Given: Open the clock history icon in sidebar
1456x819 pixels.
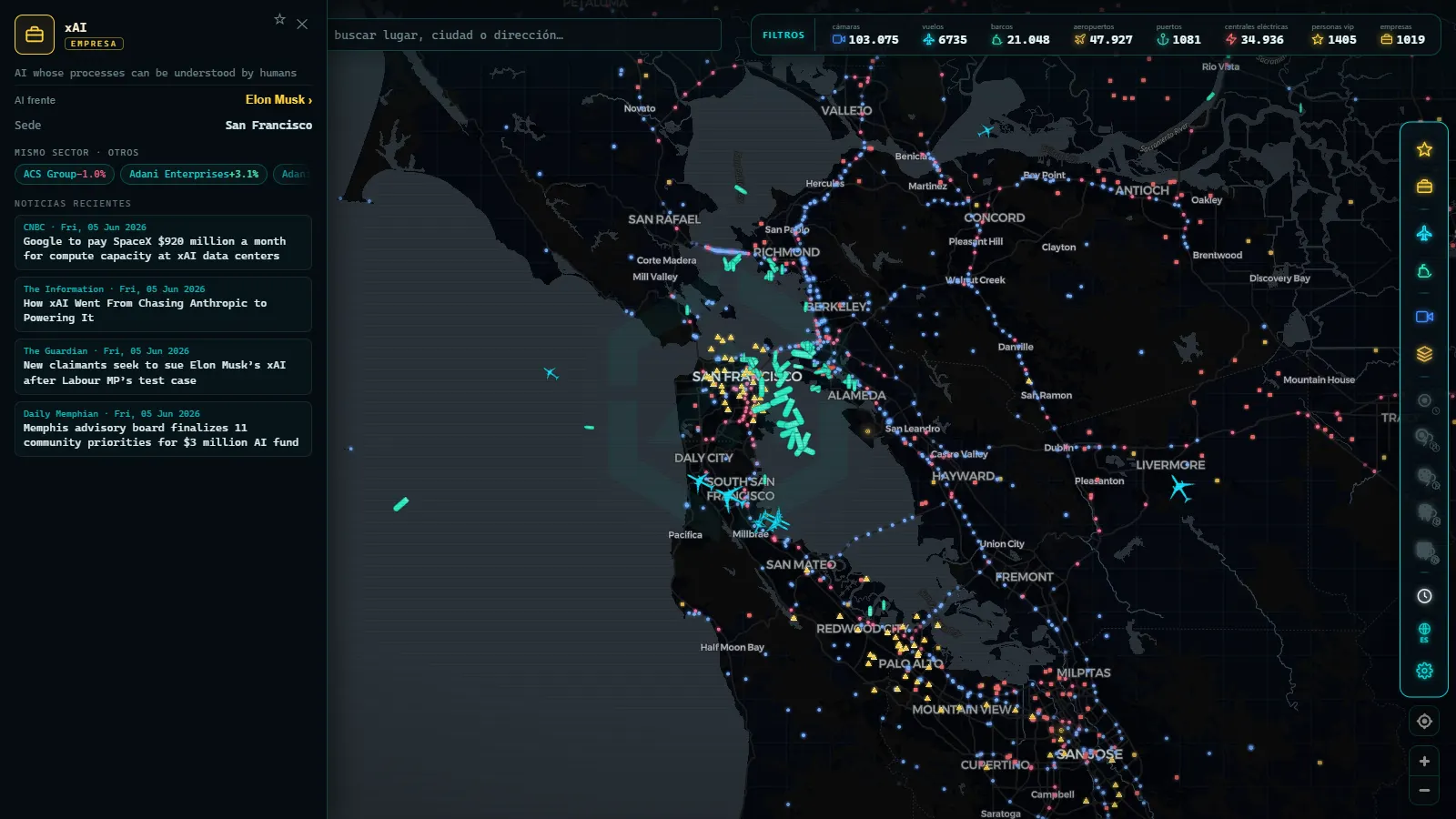Looking at the screenshot, I should coord(1424,596).
